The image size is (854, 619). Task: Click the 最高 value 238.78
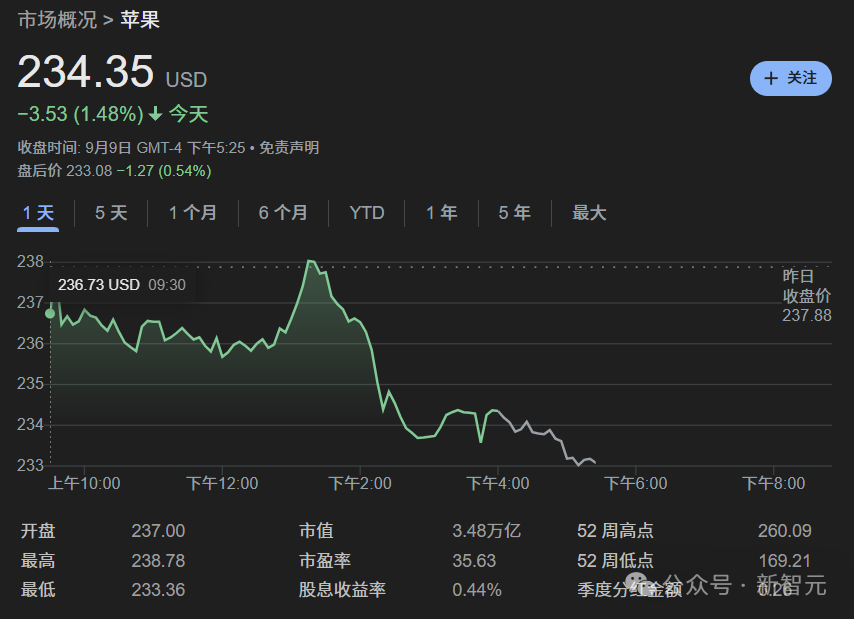(158, 561)
